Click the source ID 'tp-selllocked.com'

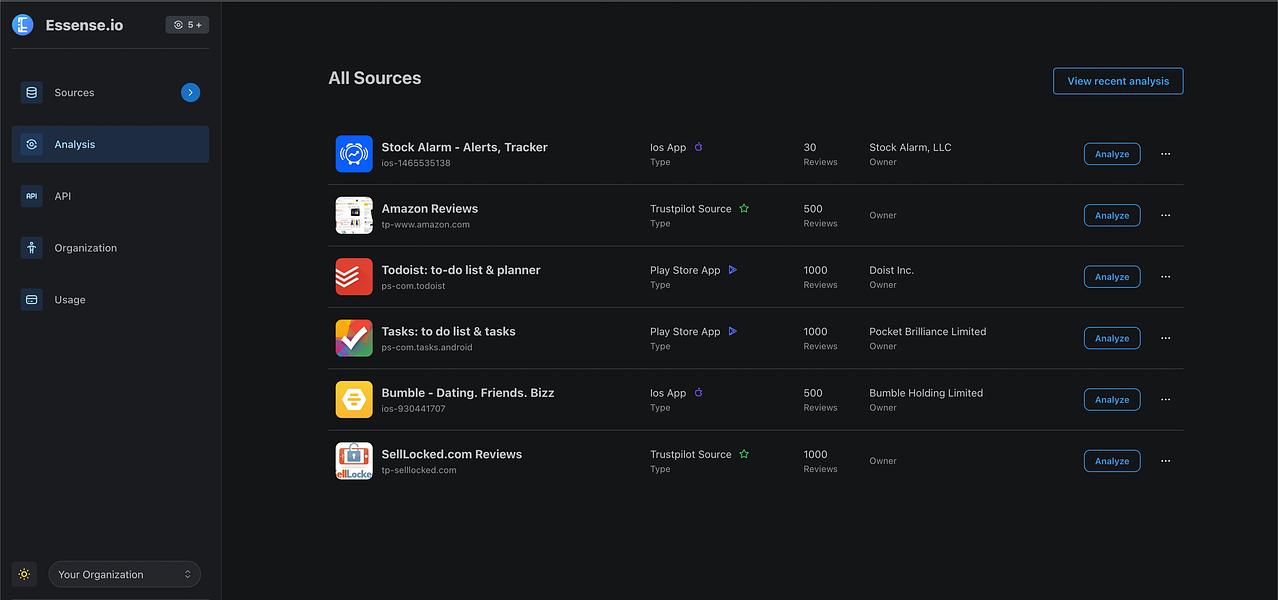(x=419, y=470)
